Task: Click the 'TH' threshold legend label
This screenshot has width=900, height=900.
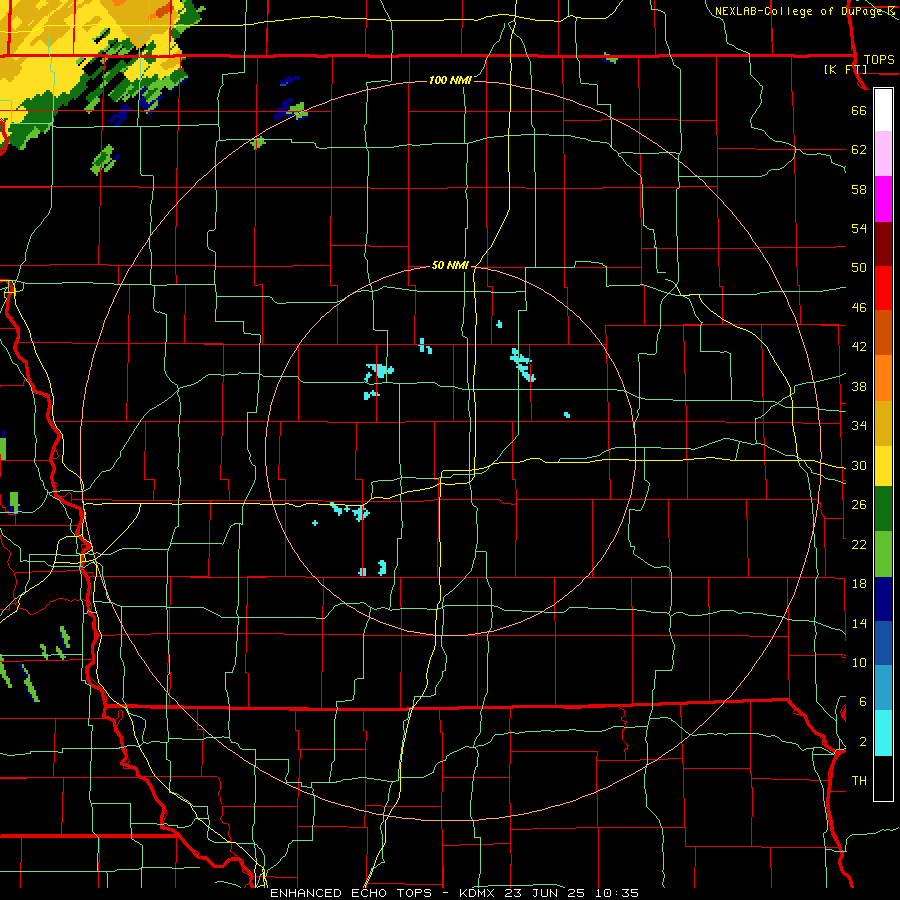Action: pos(859,781)
